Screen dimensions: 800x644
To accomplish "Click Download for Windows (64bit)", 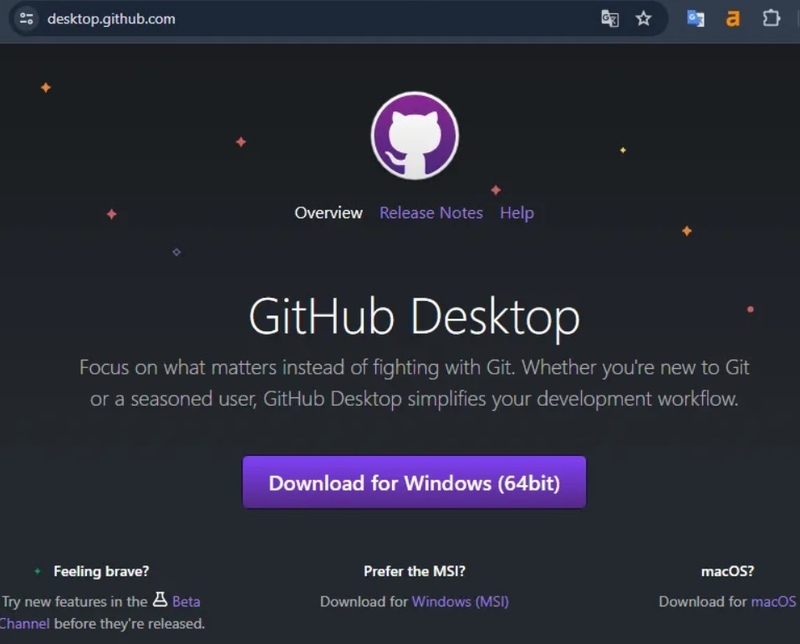I will 414,482.
